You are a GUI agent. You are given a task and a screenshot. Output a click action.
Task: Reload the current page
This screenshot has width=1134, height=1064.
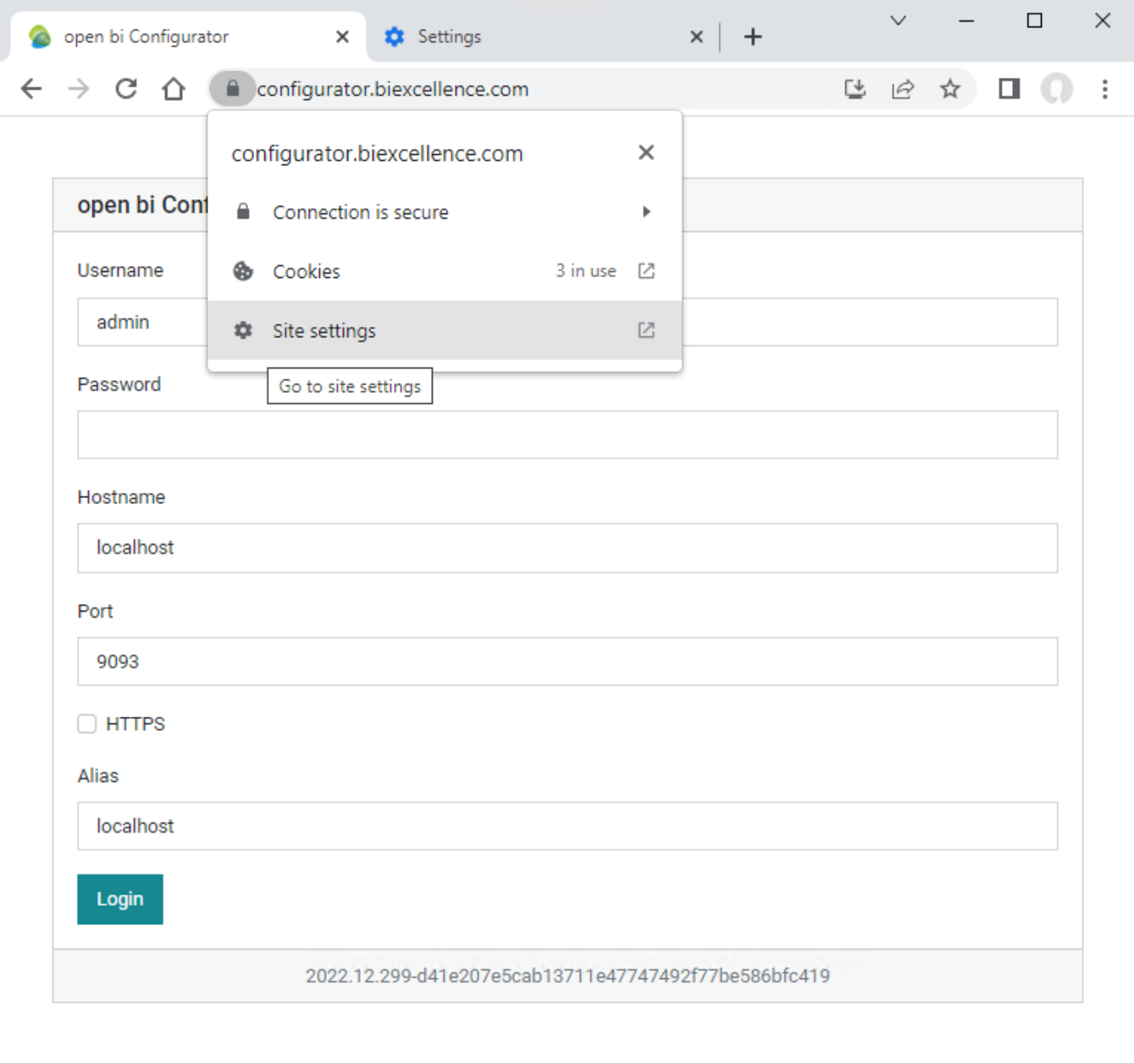click(126, 89)
